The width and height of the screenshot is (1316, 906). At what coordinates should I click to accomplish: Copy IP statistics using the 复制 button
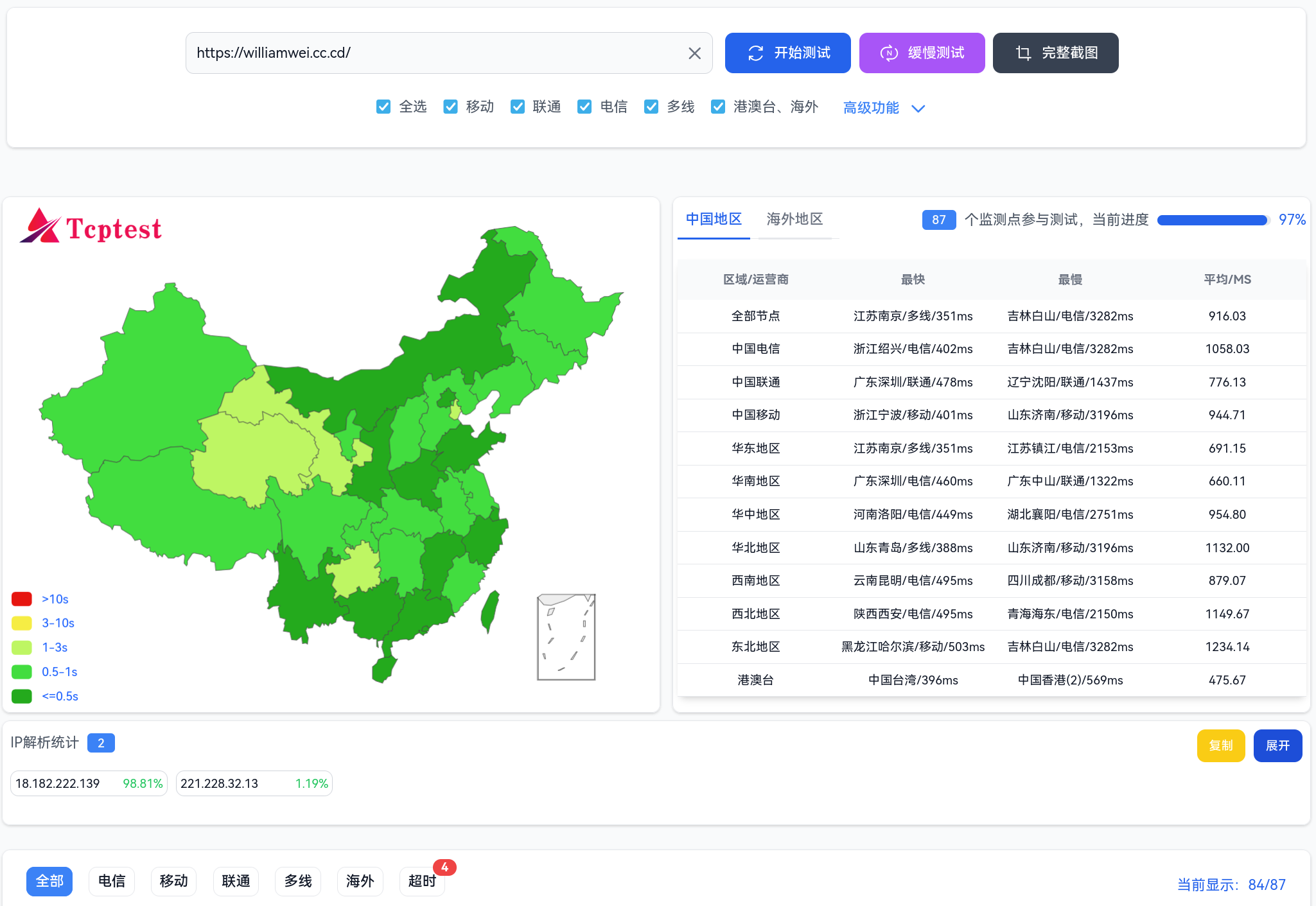[x=1220, y=745]
